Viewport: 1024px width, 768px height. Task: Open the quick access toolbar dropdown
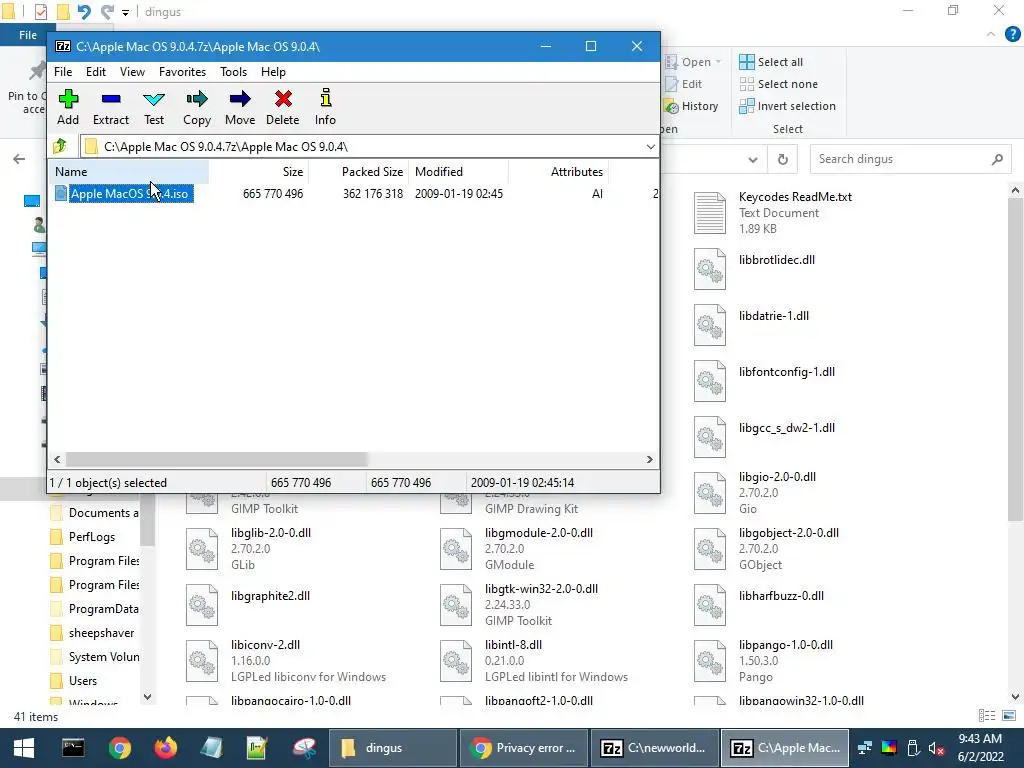pos(125,12)
